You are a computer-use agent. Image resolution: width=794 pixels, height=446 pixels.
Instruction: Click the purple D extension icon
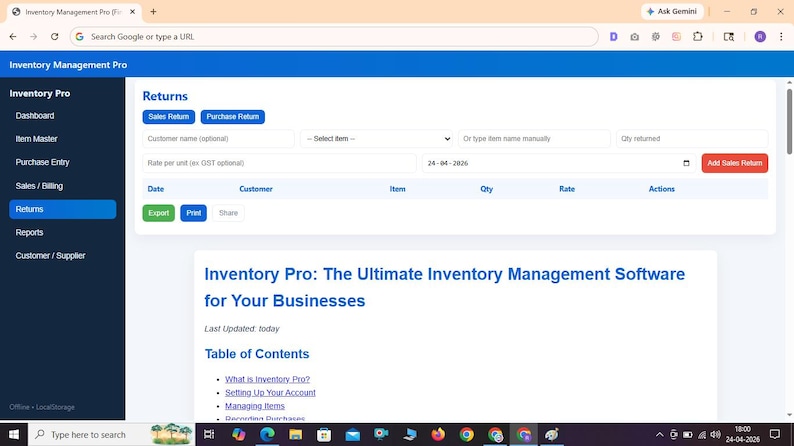pyautogui.click(x=613, y=36)
